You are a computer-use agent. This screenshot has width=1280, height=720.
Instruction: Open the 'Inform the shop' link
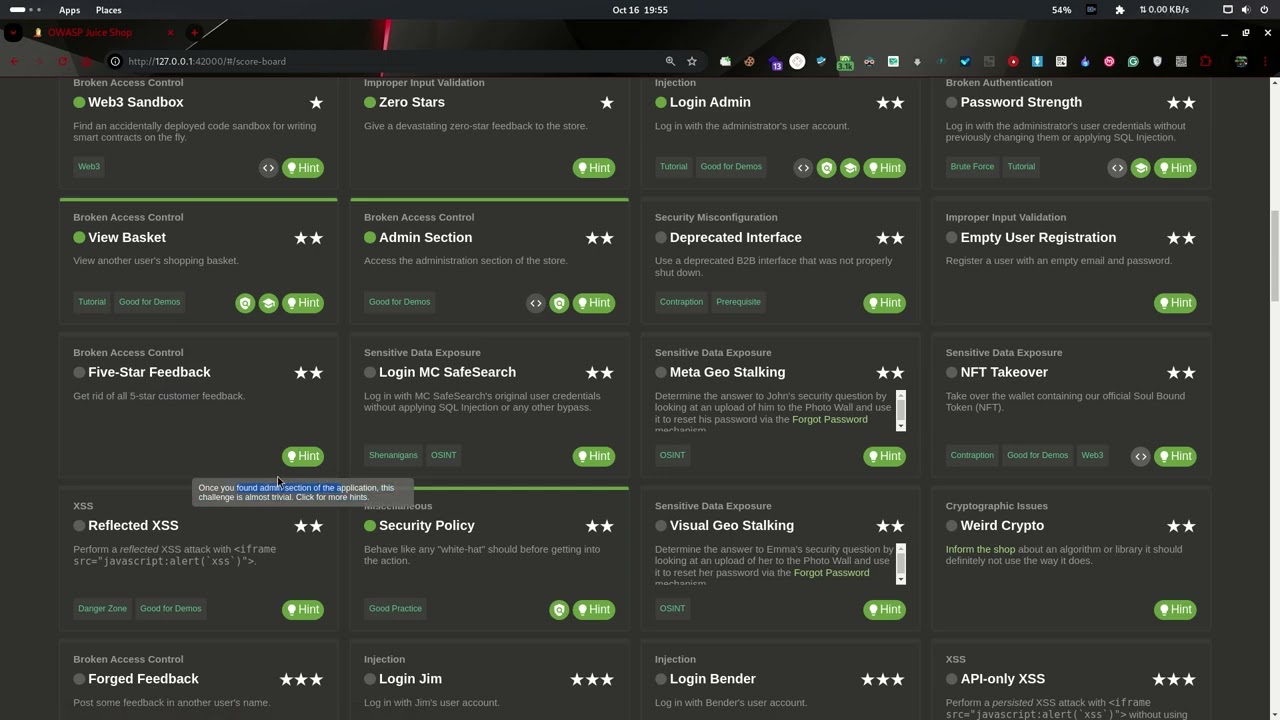tap(980, 549)
